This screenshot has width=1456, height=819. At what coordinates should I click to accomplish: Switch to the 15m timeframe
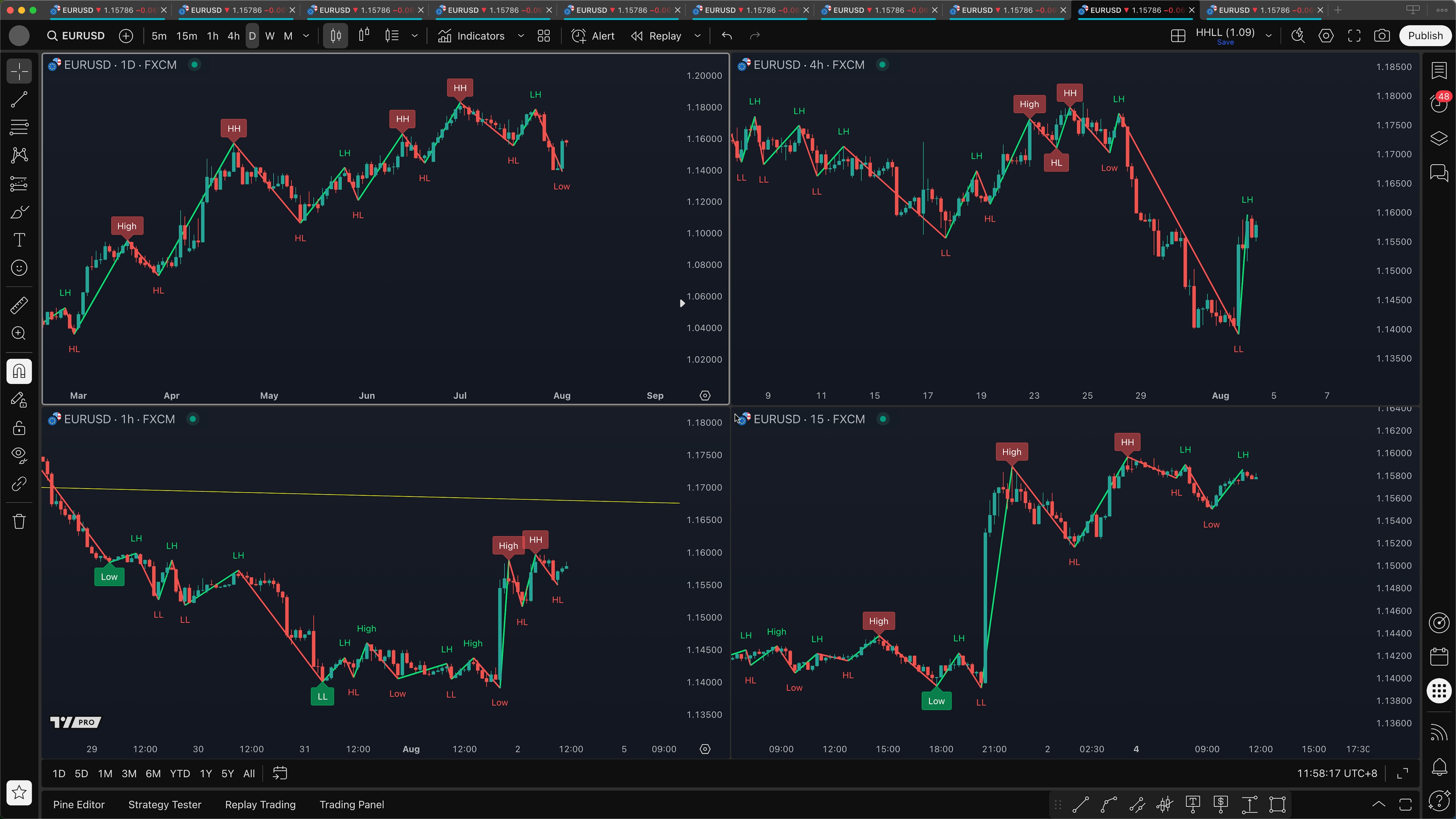point(187,36)
